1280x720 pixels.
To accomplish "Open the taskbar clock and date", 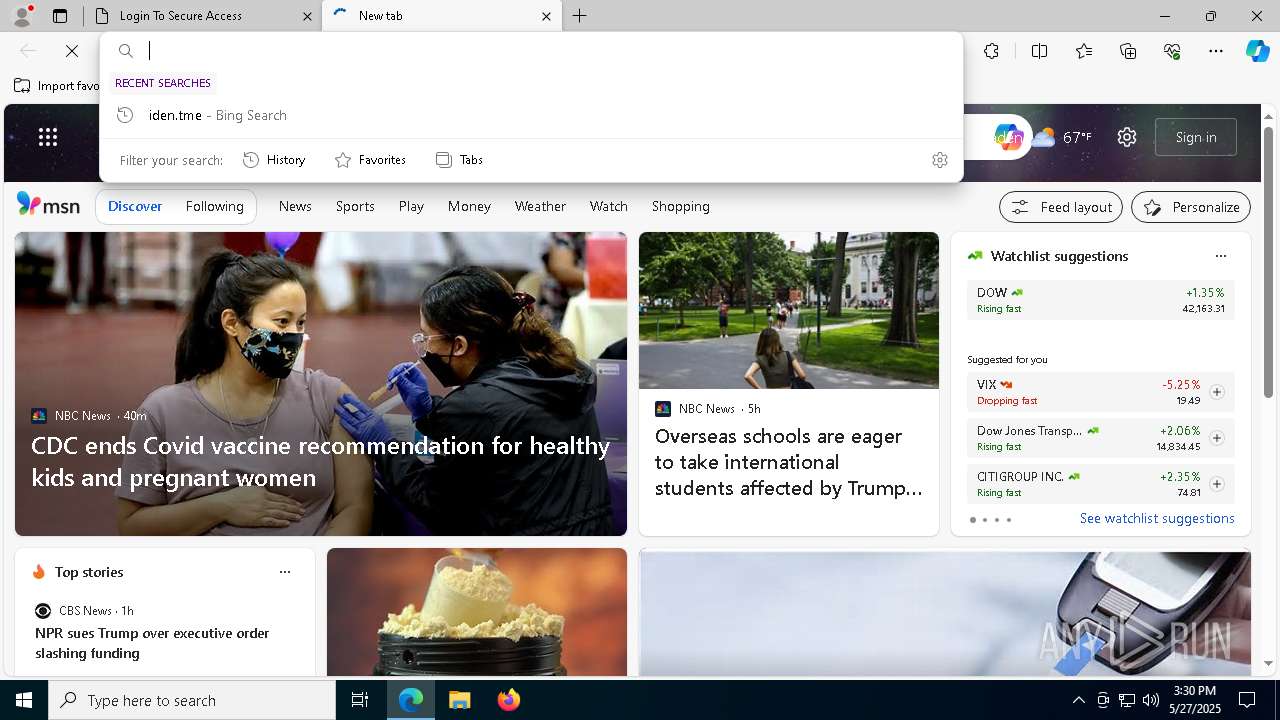I will tap(1194, 700).
